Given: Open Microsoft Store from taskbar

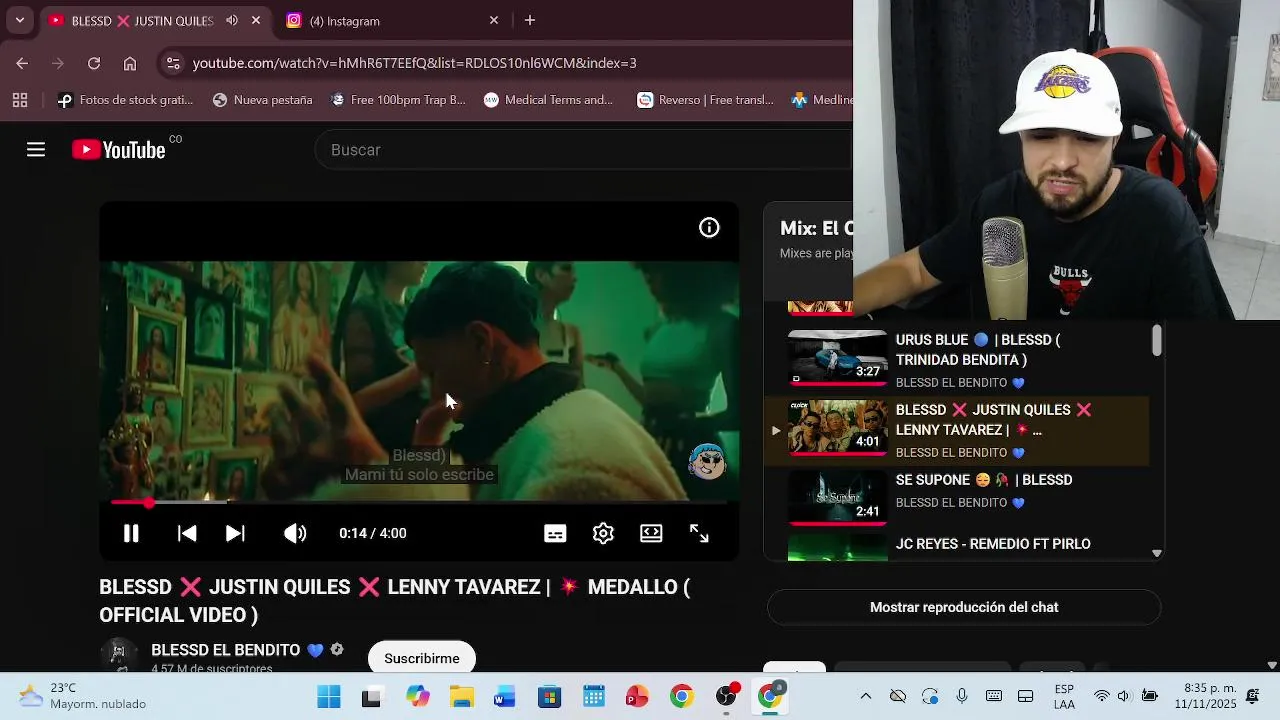Looking at the screenshot, I should tap(550, 696).
